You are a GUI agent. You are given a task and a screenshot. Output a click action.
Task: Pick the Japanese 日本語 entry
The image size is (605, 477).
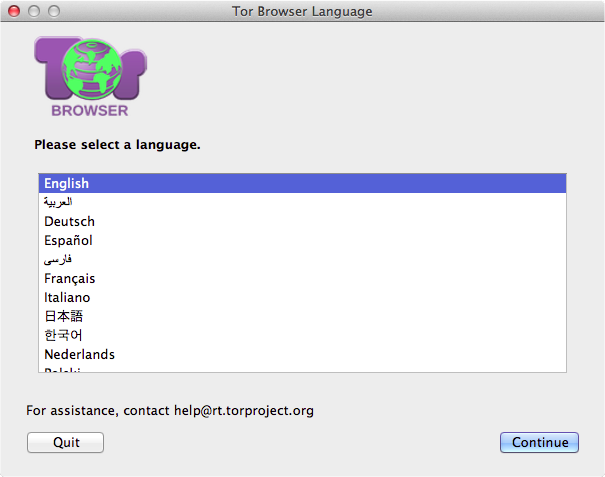(302, 316)
